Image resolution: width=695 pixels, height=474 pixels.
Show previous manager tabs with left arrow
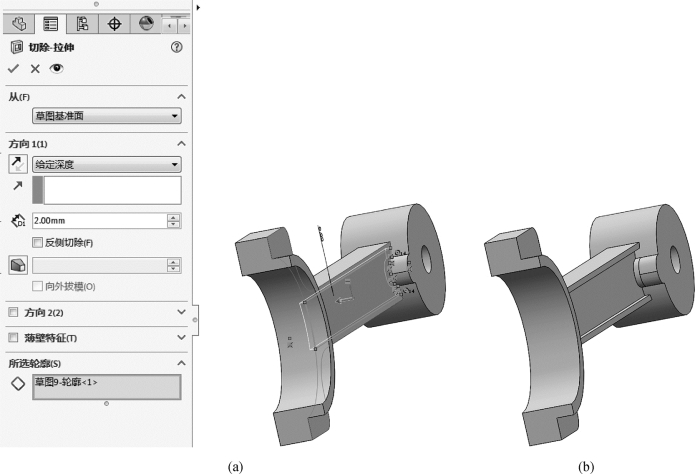pos(169,26)
